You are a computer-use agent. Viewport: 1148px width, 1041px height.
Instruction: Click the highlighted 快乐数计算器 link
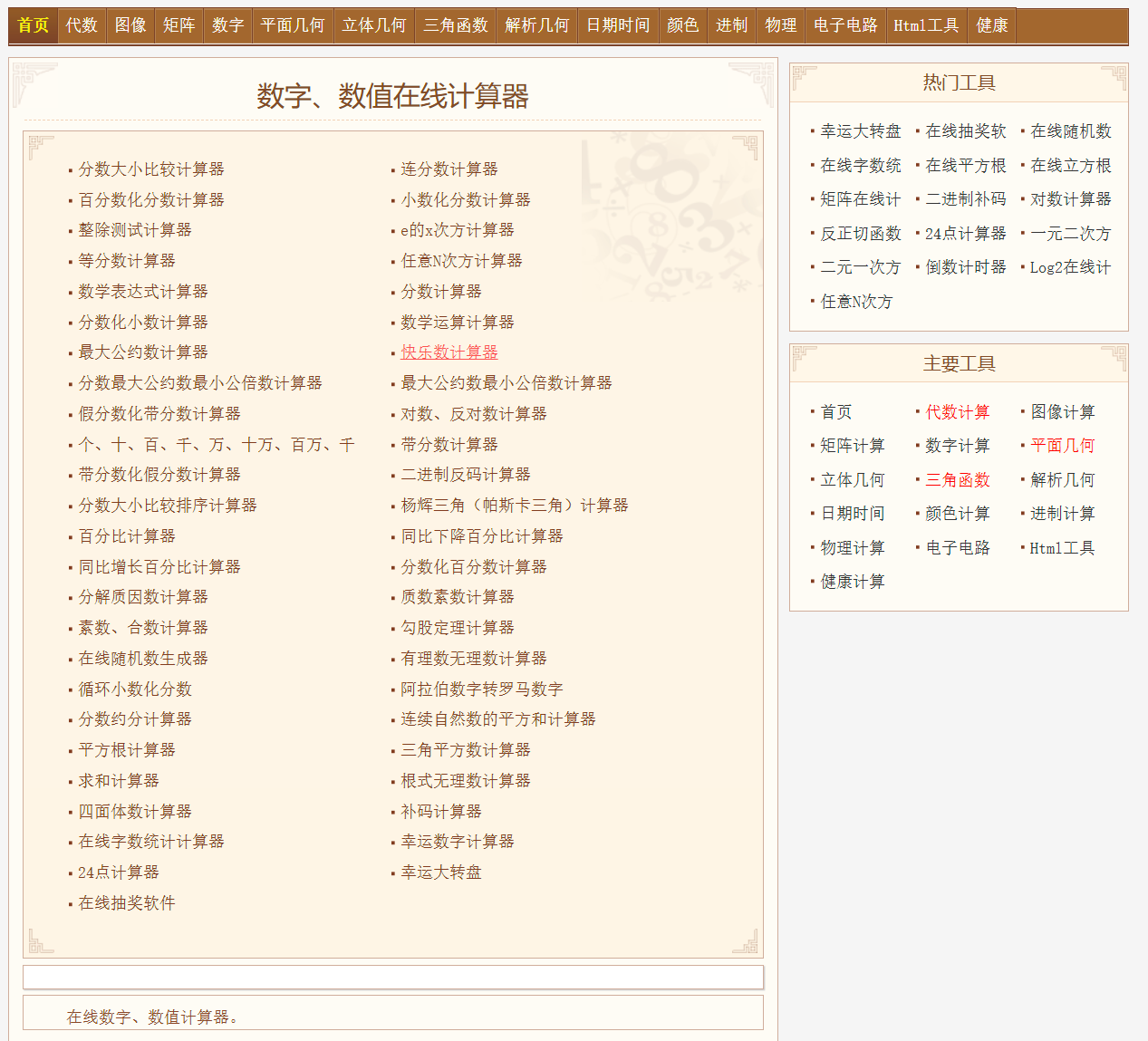(449, 352)
